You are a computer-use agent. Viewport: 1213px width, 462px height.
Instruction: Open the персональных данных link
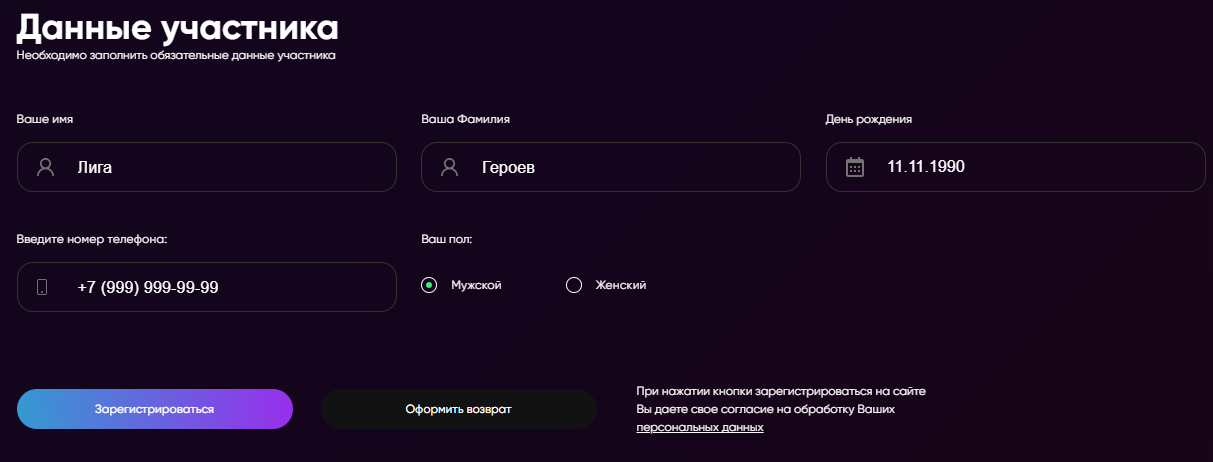(x=699, y=427)
